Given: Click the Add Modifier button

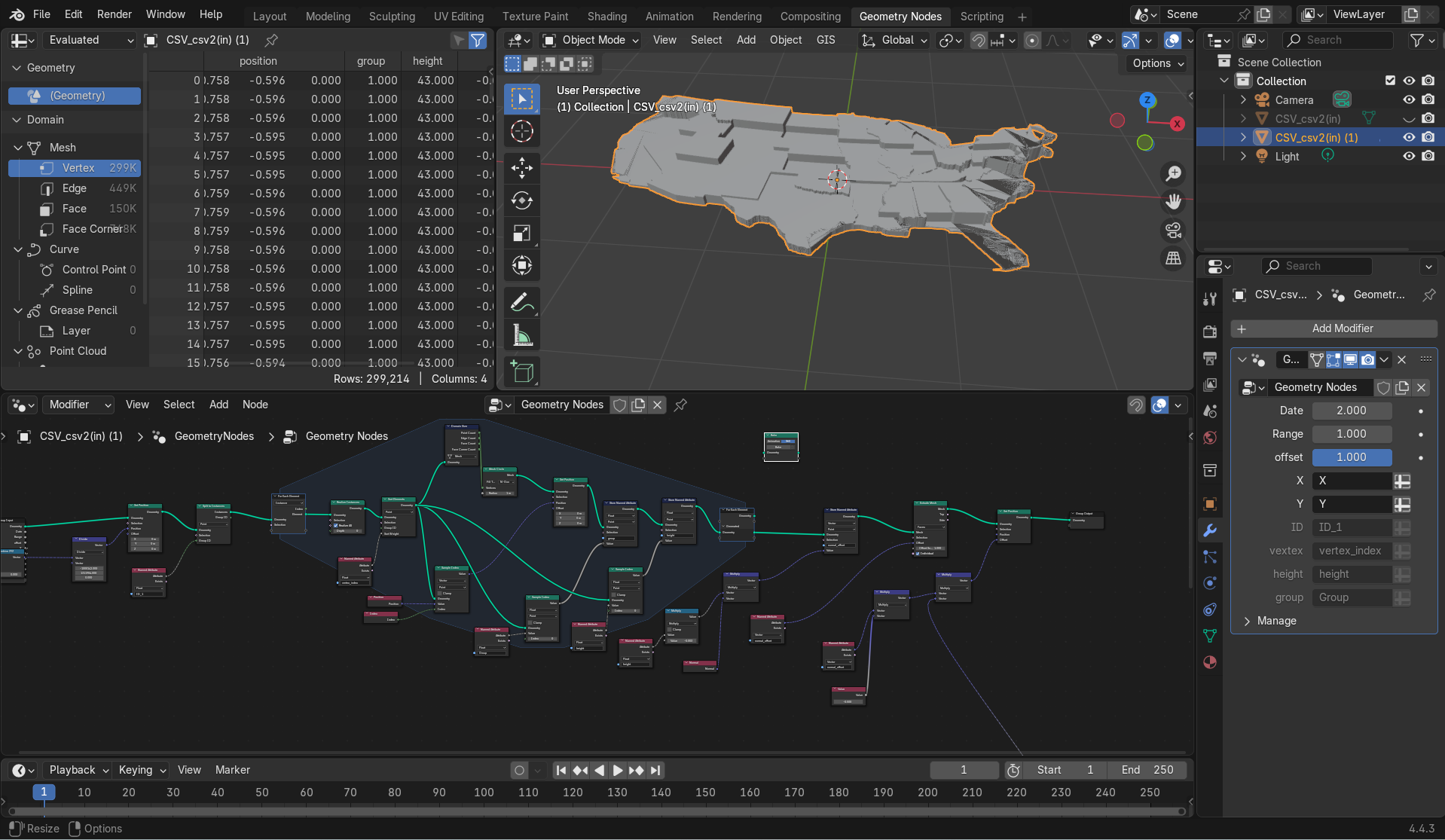Looking at the screenshot, I should 1333,328.
